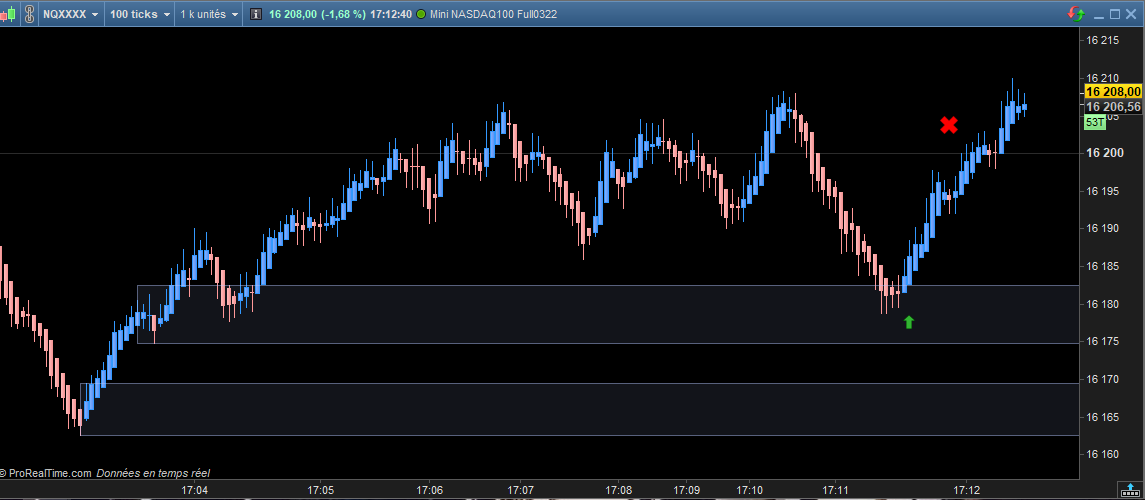Click the 16 185 price axis label
Image resolution: width=1145 pixels, height=500 pixels.
point(1103,266)
